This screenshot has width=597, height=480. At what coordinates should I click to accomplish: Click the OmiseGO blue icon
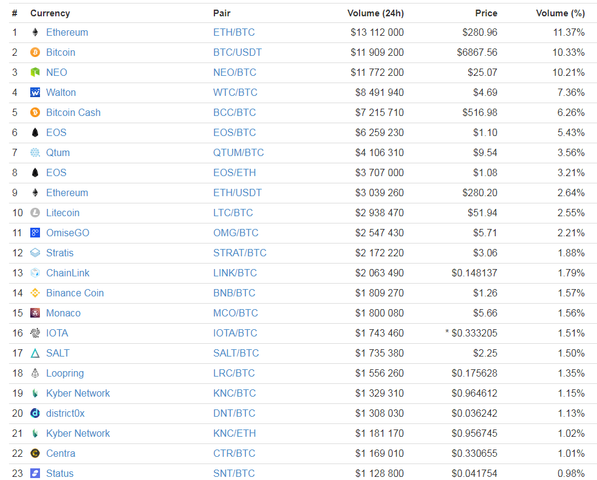[x=35, y=233]
